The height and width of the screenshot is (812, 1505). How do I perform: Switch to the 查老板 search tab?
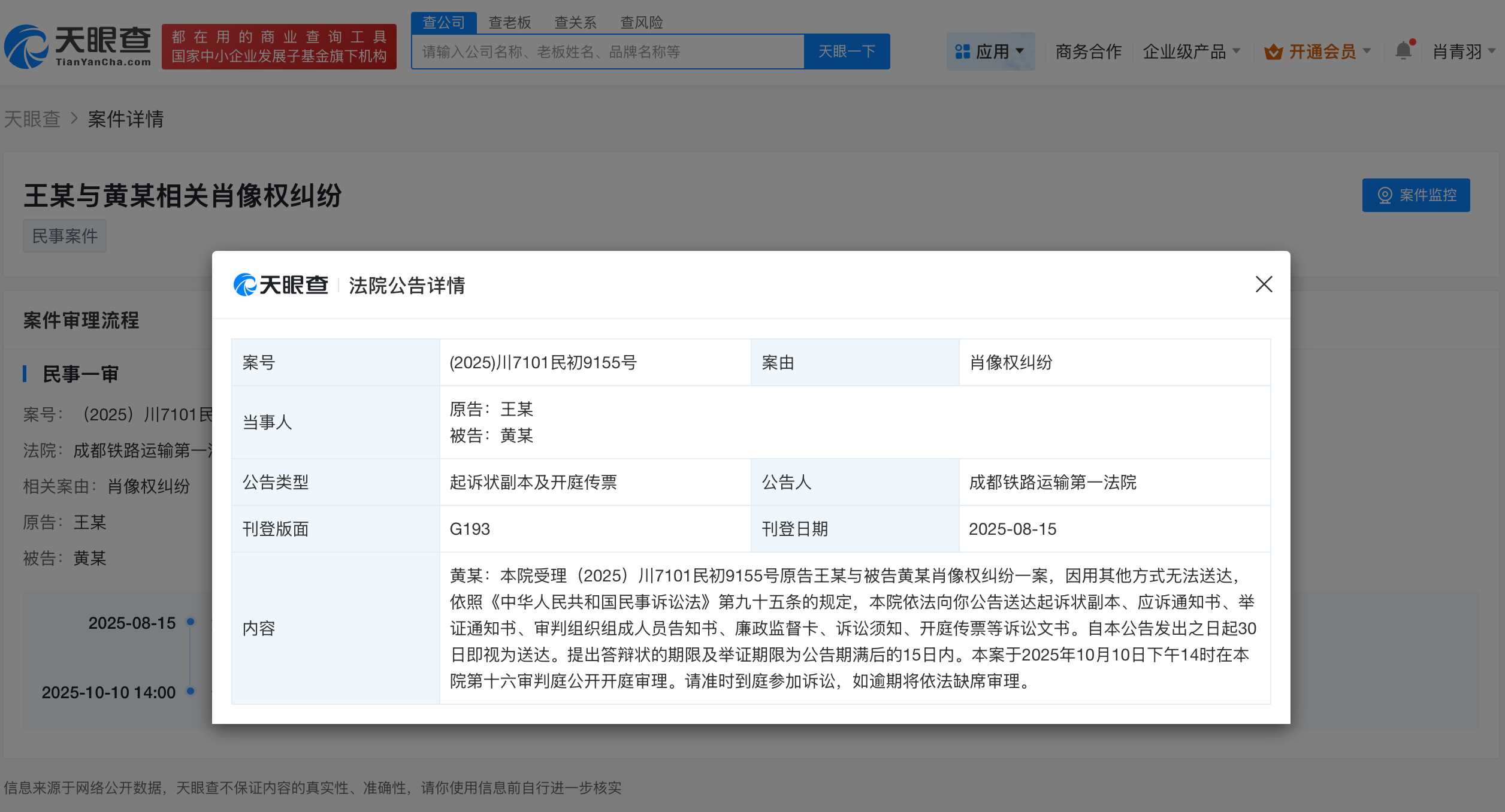point(509,22)
